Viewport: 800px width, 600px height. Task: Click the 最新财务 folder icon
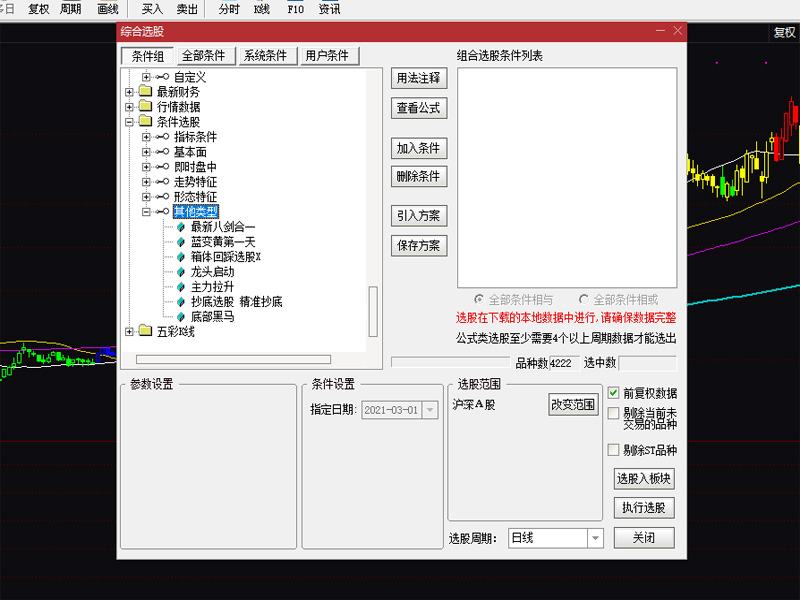pyautogui.click(x=146, y=92)
